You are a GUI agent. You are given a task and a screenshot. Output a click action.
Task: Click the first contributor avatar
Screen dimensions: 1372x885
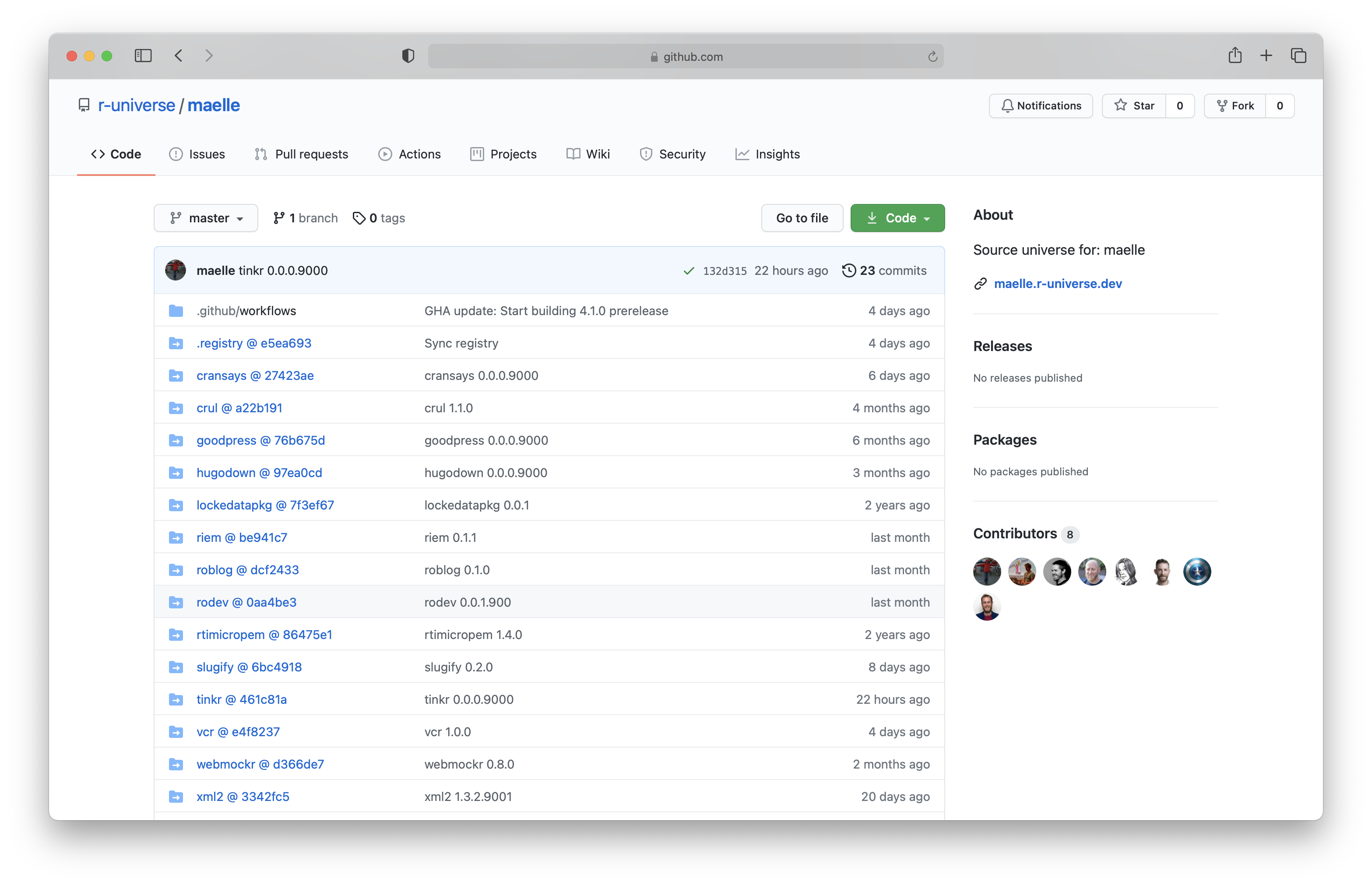click(x=987, y=572)
